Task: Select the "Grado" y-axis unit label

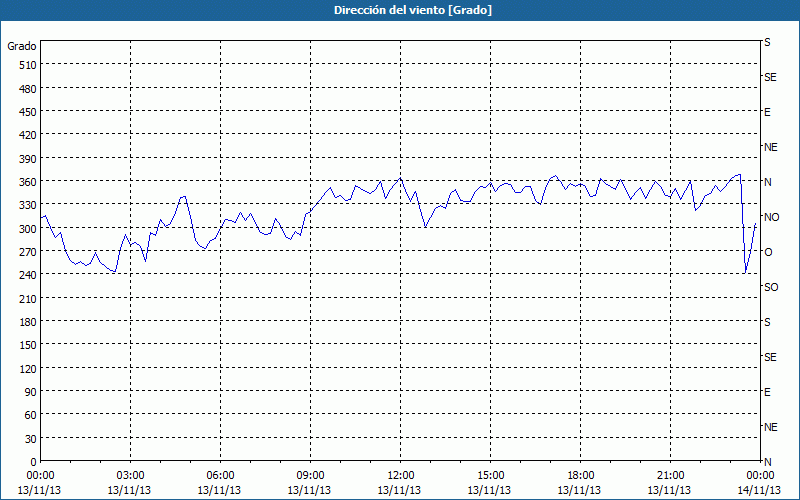Action: click(x=22, y=46)
